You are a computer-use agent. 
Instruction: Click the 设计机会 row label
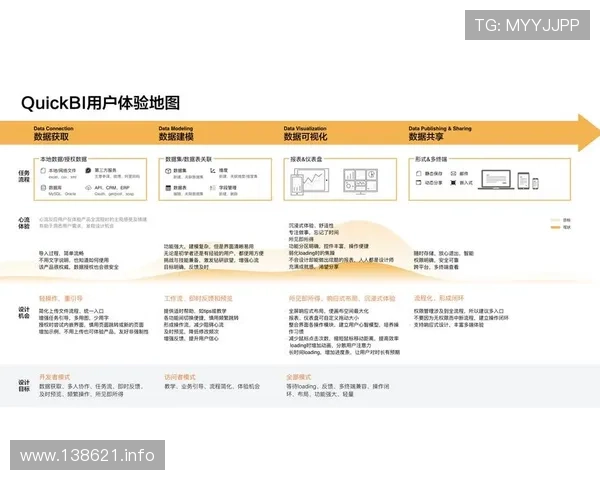click(x=24, y=312)
